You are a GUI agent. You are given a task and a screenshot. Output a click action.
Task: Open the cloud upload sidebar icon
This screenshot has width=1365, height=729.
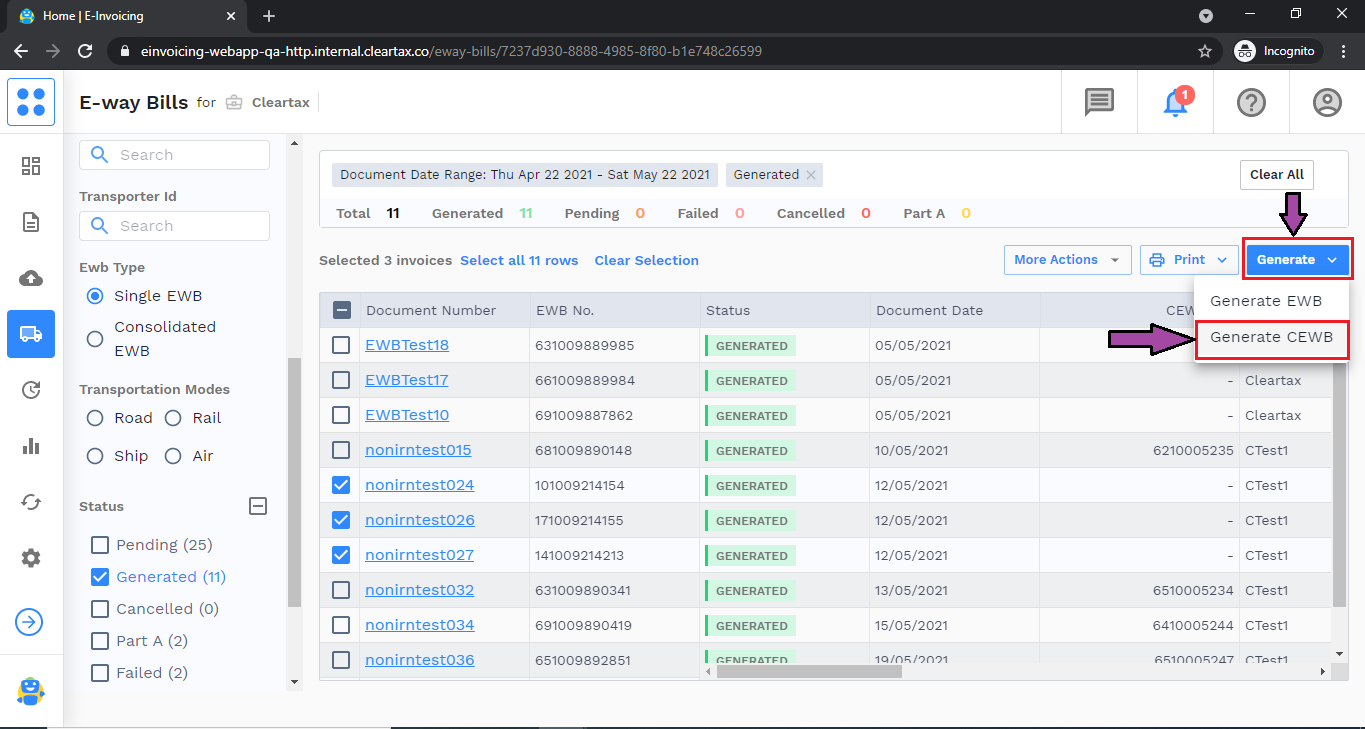click(x=31, y=278)
